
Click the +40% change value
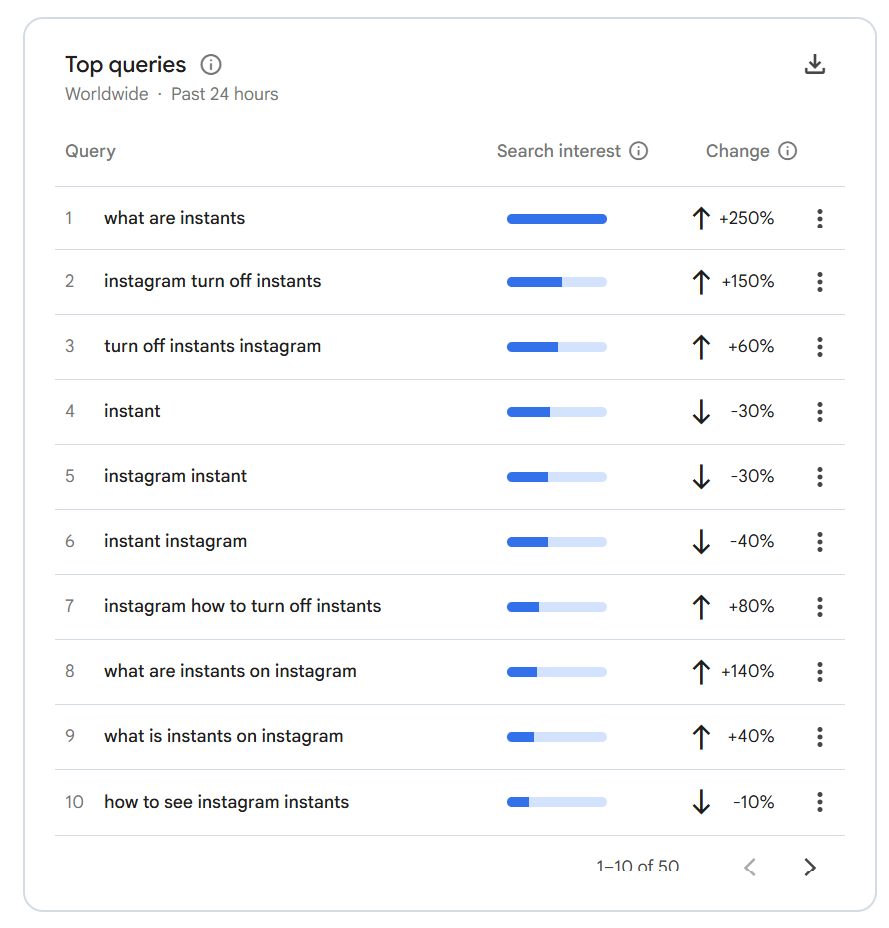(751, 736)
